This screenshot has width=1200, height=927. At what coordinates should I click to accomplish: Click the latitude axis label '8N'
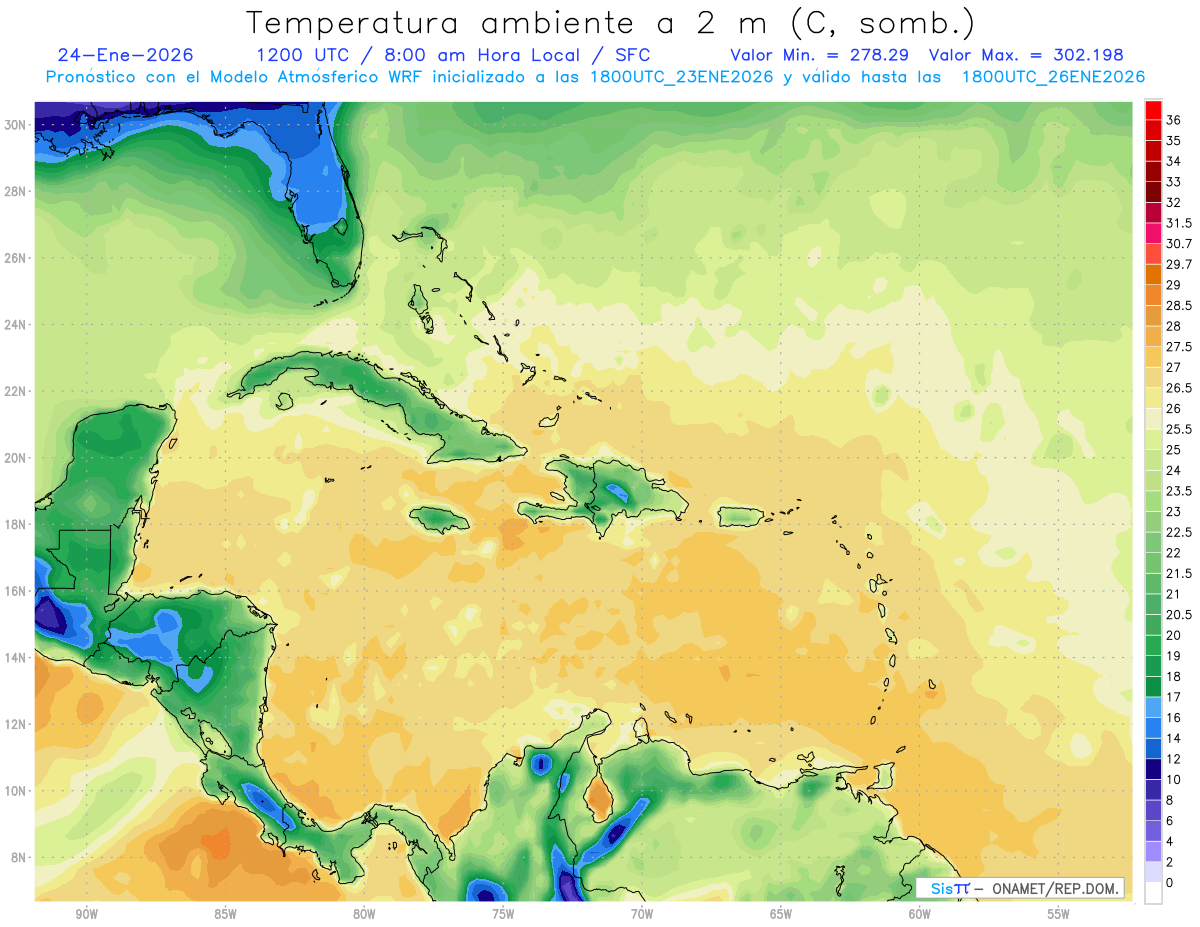coord(18,858)
